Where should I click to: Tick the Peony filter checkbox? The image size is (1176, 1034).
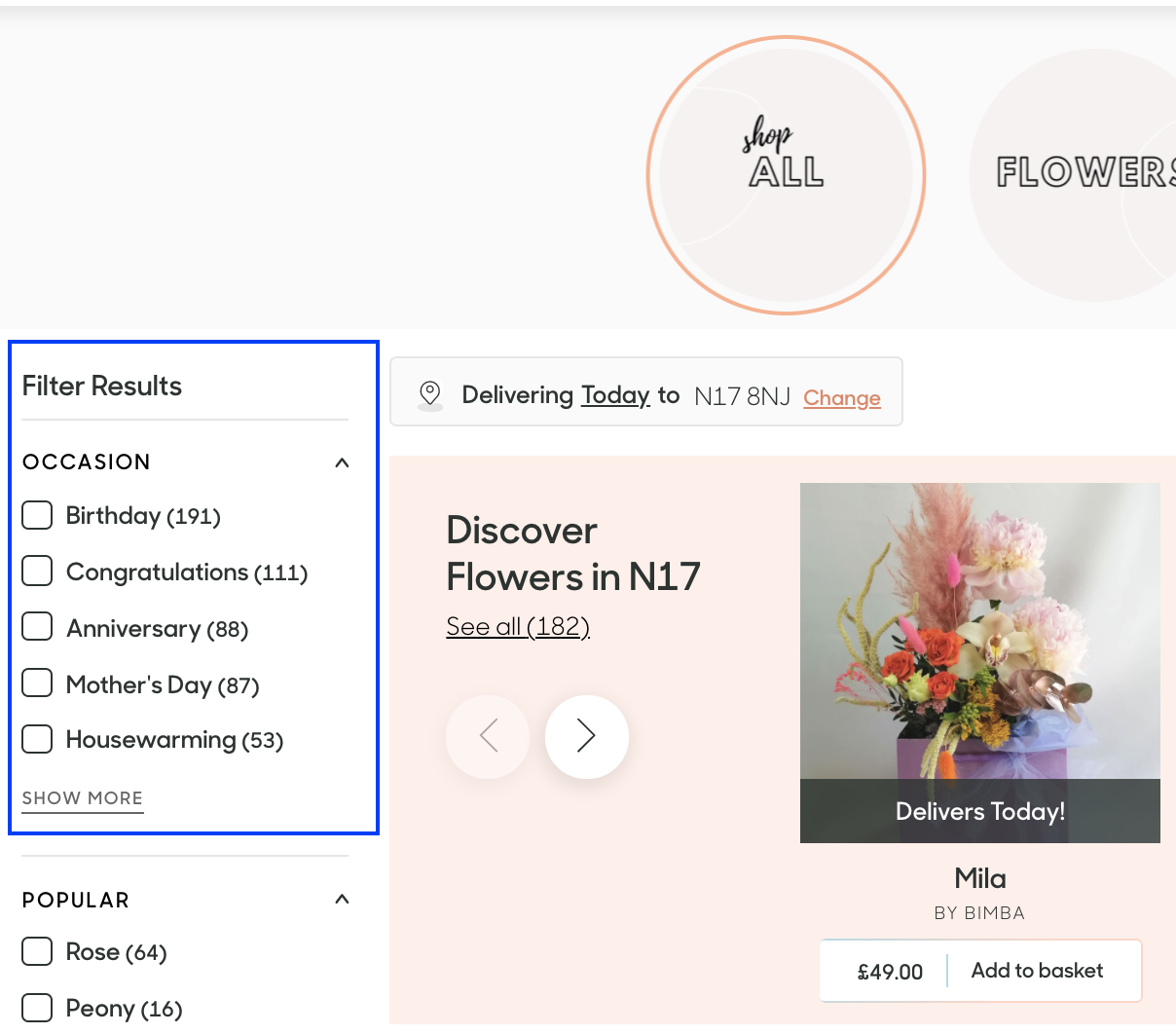coord(37,1008)
